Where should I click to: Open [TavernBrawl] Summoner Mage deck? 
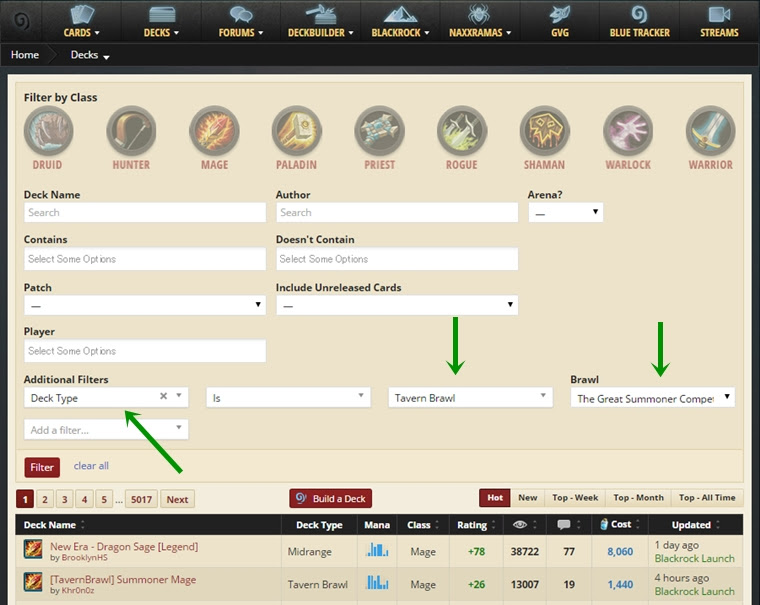coord(123,579)
